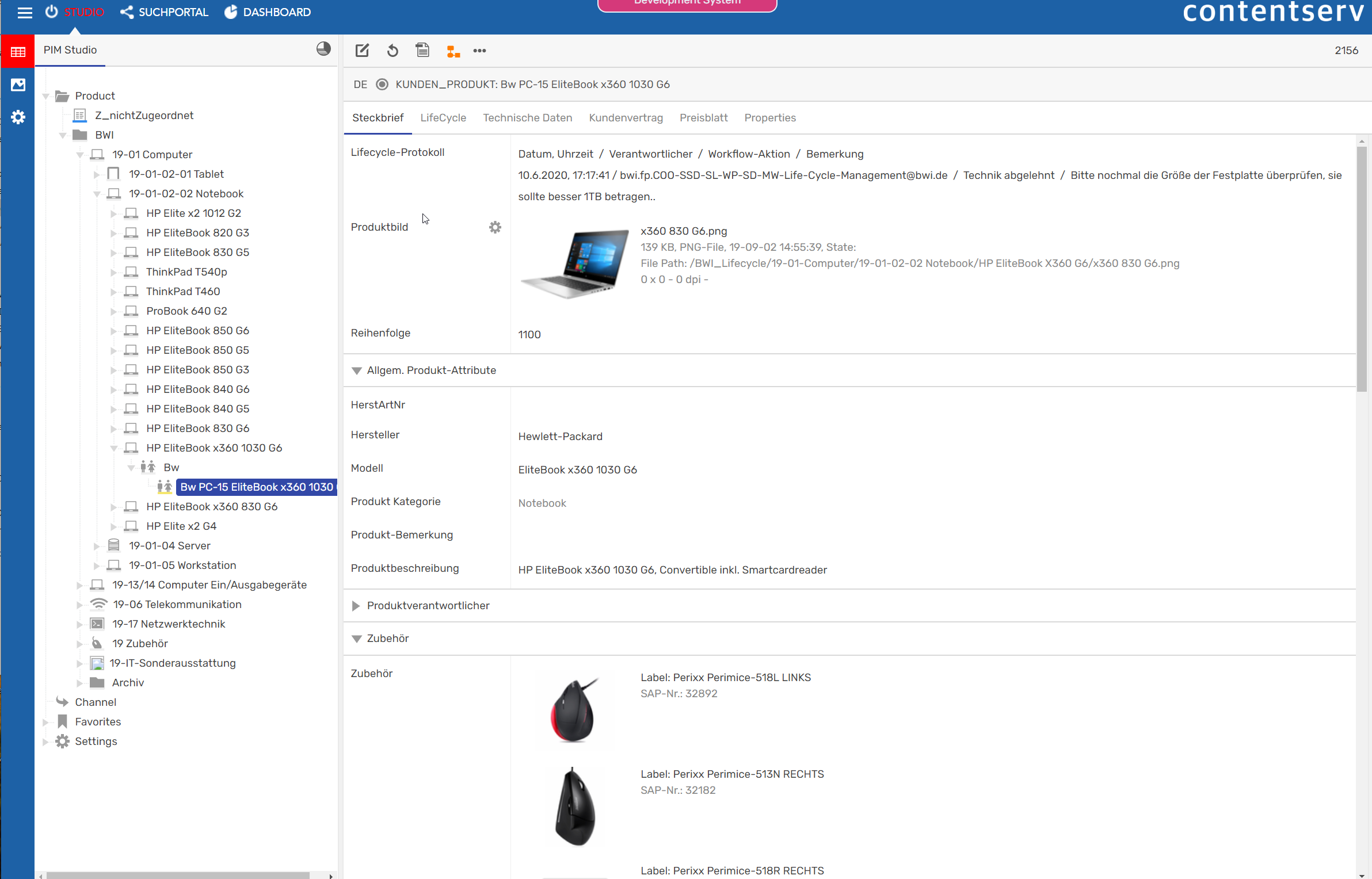1372x879 pixels.
Task: Click the refresh/undo arrow toolbar icon
Action: tap(392, 51)
